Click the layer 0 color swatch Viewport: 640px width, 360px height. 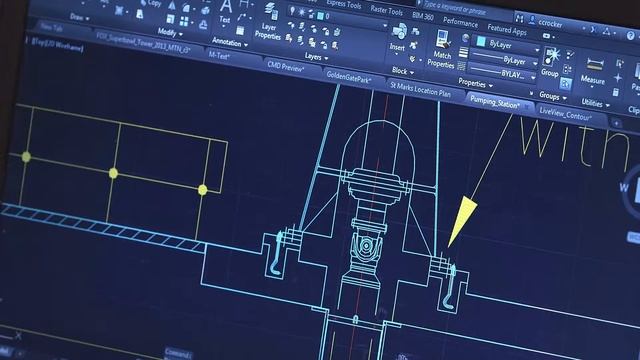(320, 16)
